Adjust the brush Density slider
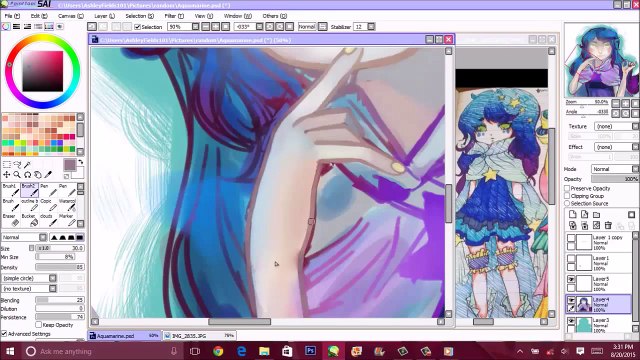 (x=60, y=267)
